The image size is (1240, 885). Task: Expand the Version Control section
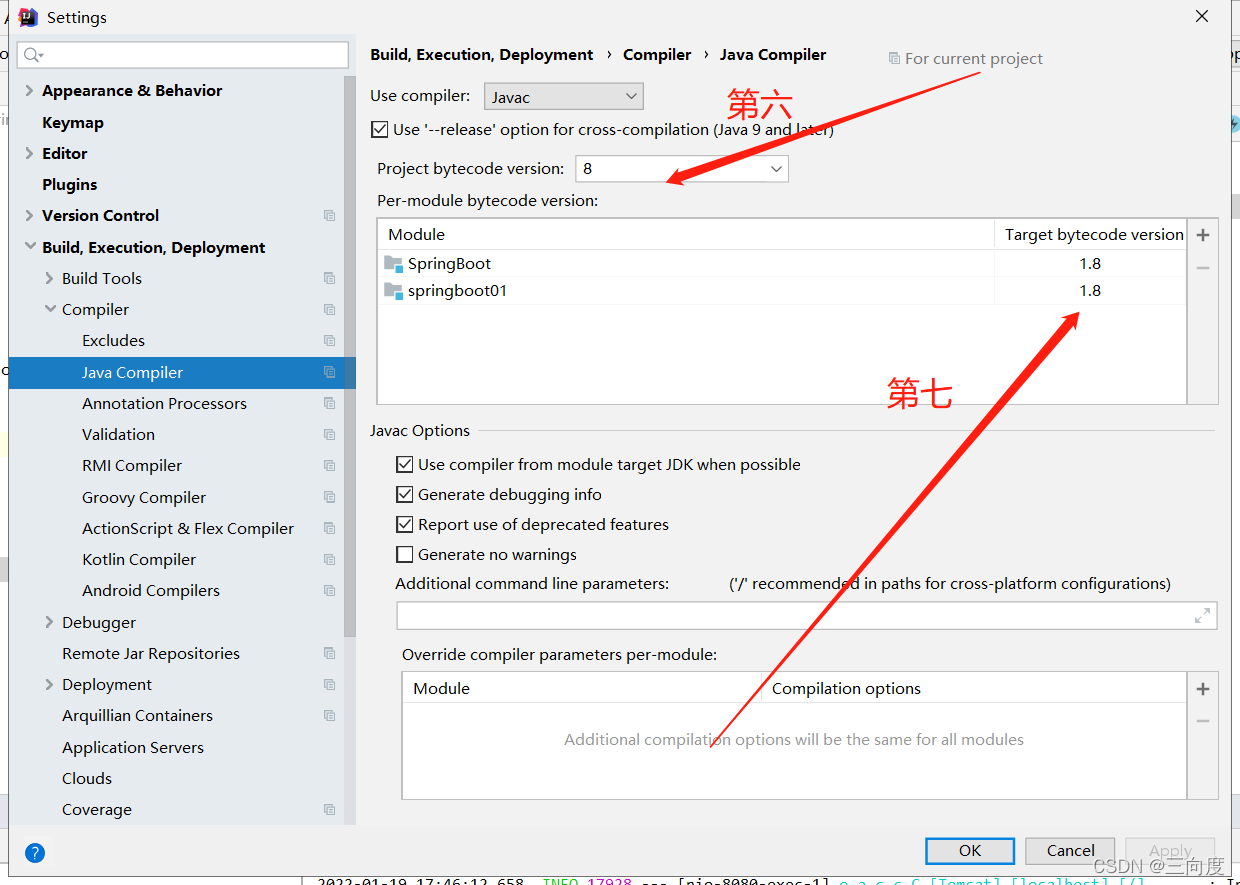pyautogui.click(x=29, y=215)
